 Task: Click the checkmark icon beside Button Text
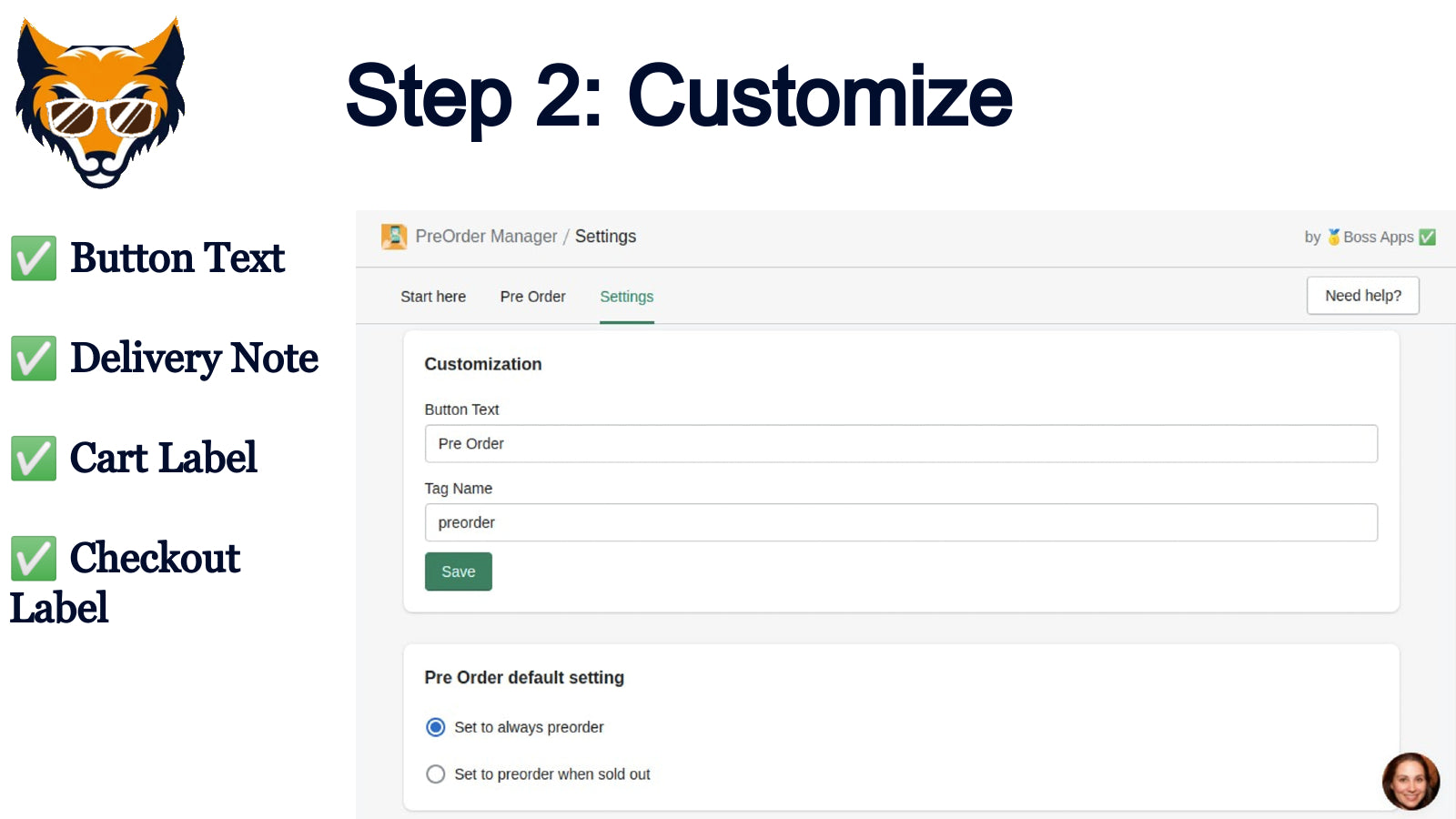point(34,258)
